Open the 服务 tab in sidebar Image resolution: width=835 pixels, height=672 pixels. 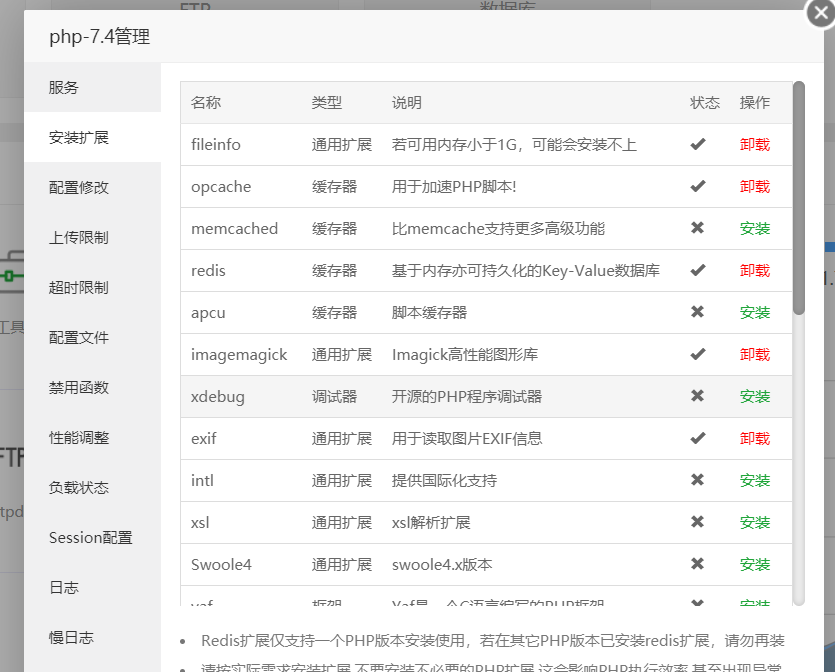(x=64, y=87)
